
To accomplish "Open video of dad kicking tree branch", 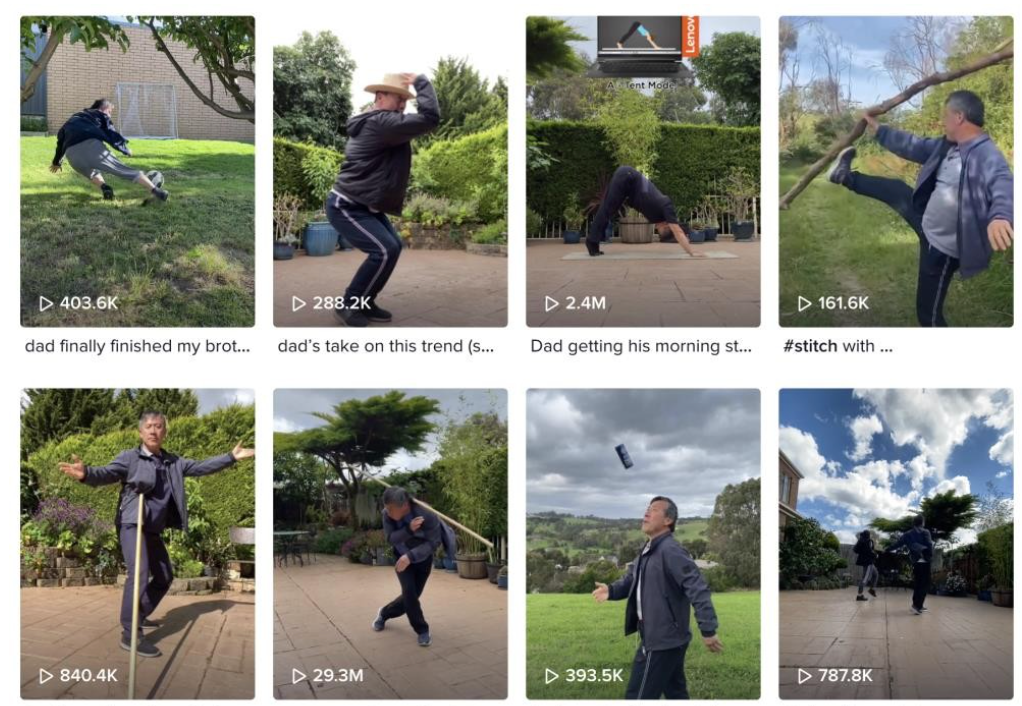I will [x=896, y=171].
